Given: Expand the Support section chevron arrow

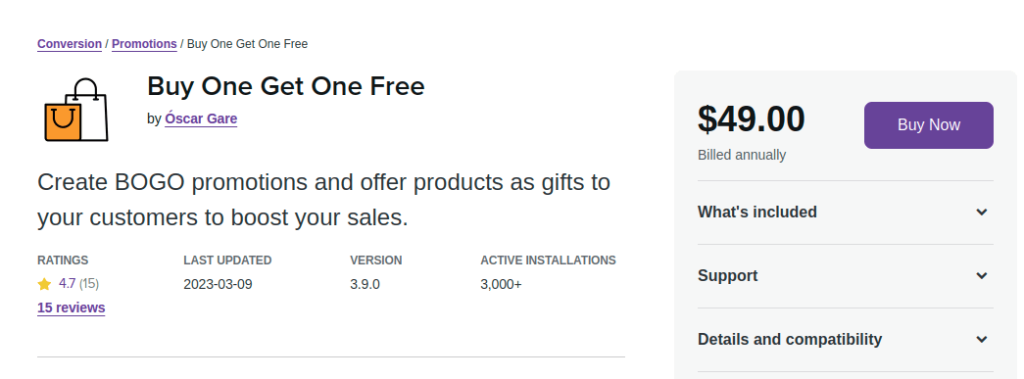Looking at the screenshot, I should tap(981, 276).
